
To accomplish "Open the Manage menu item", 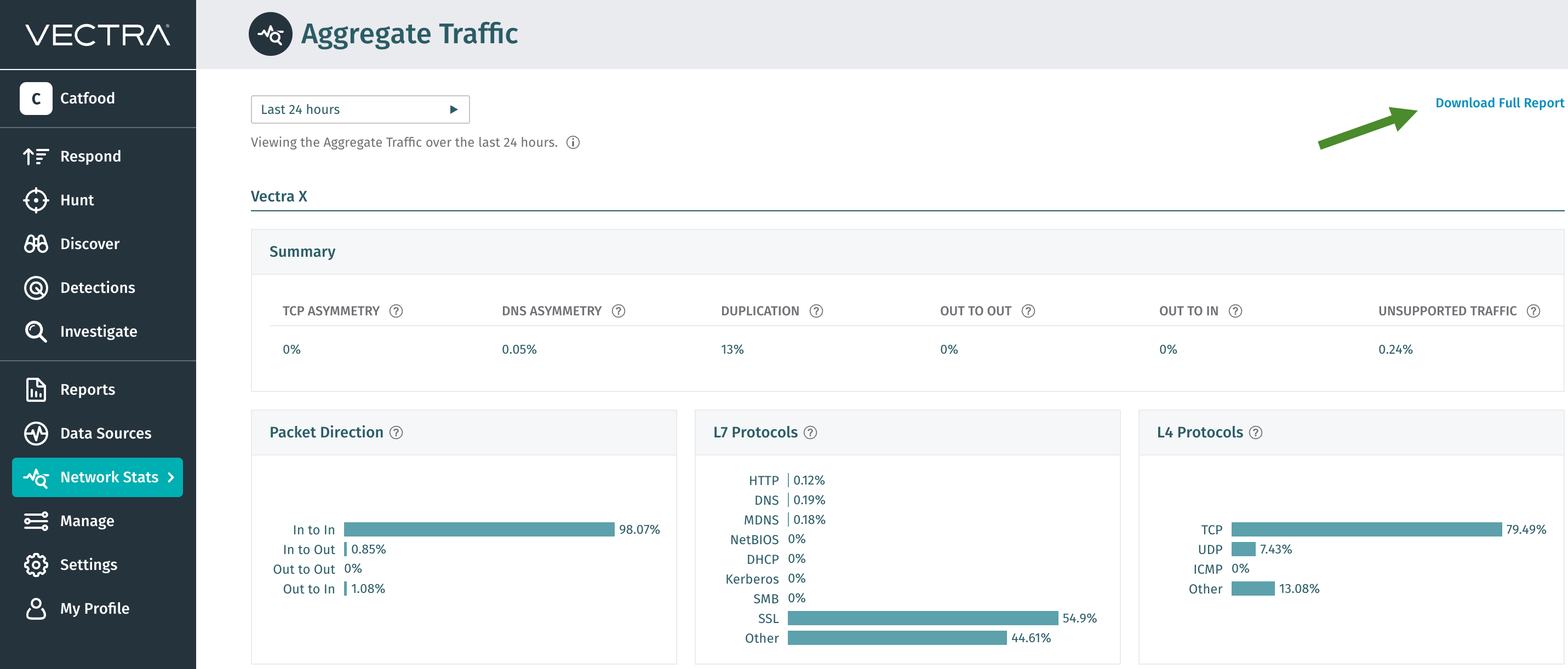I will (87, 521).
